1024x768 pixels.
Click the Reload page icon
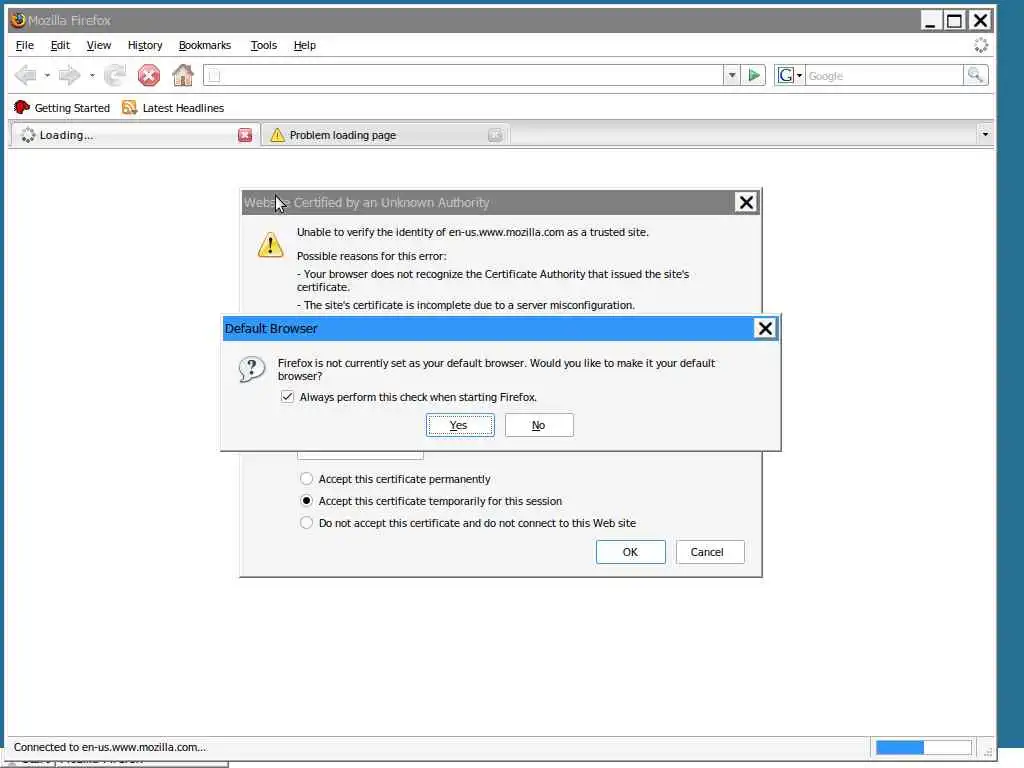click(115, 76)
